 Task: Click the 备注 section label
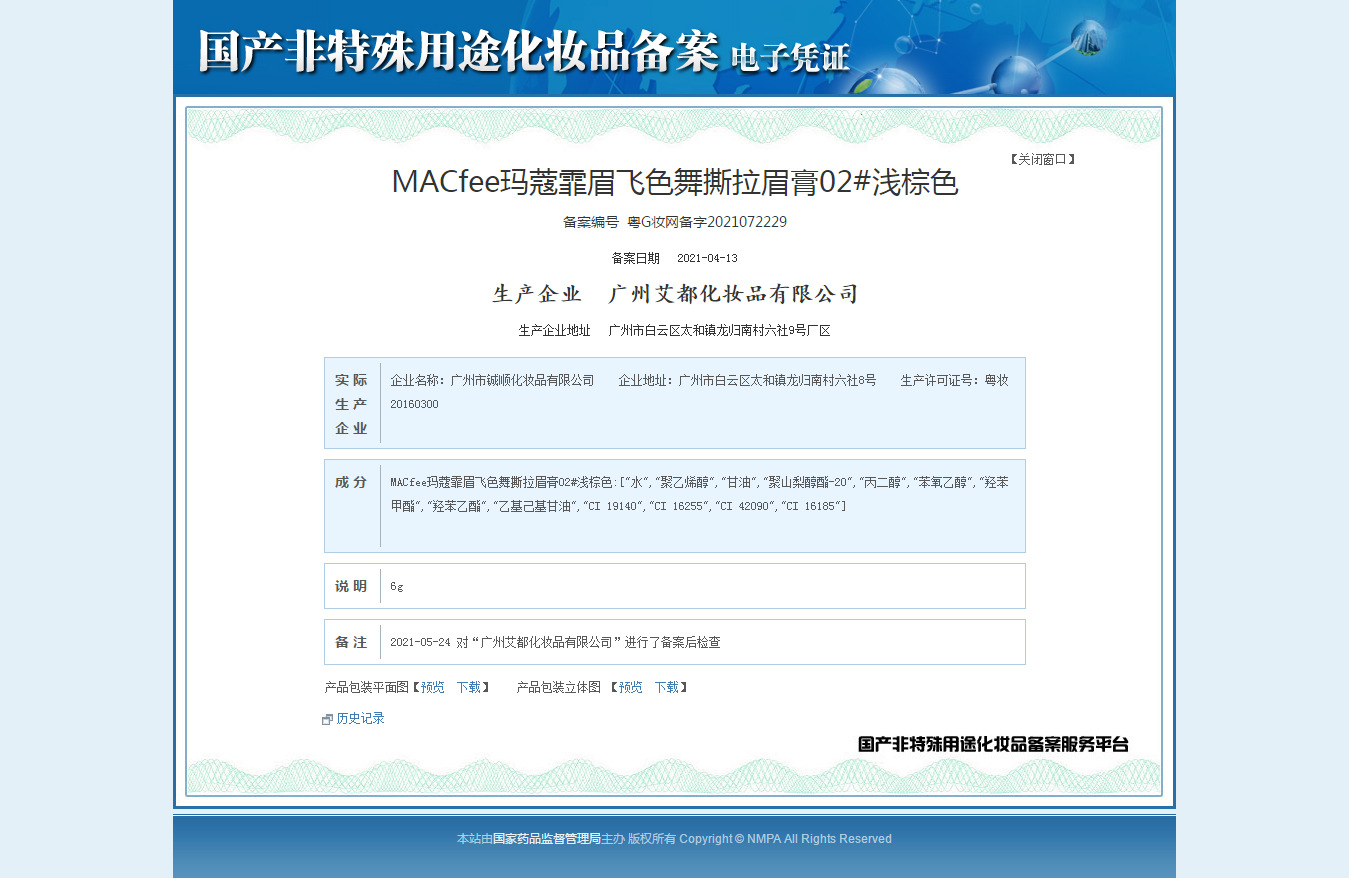coord(351,642)
